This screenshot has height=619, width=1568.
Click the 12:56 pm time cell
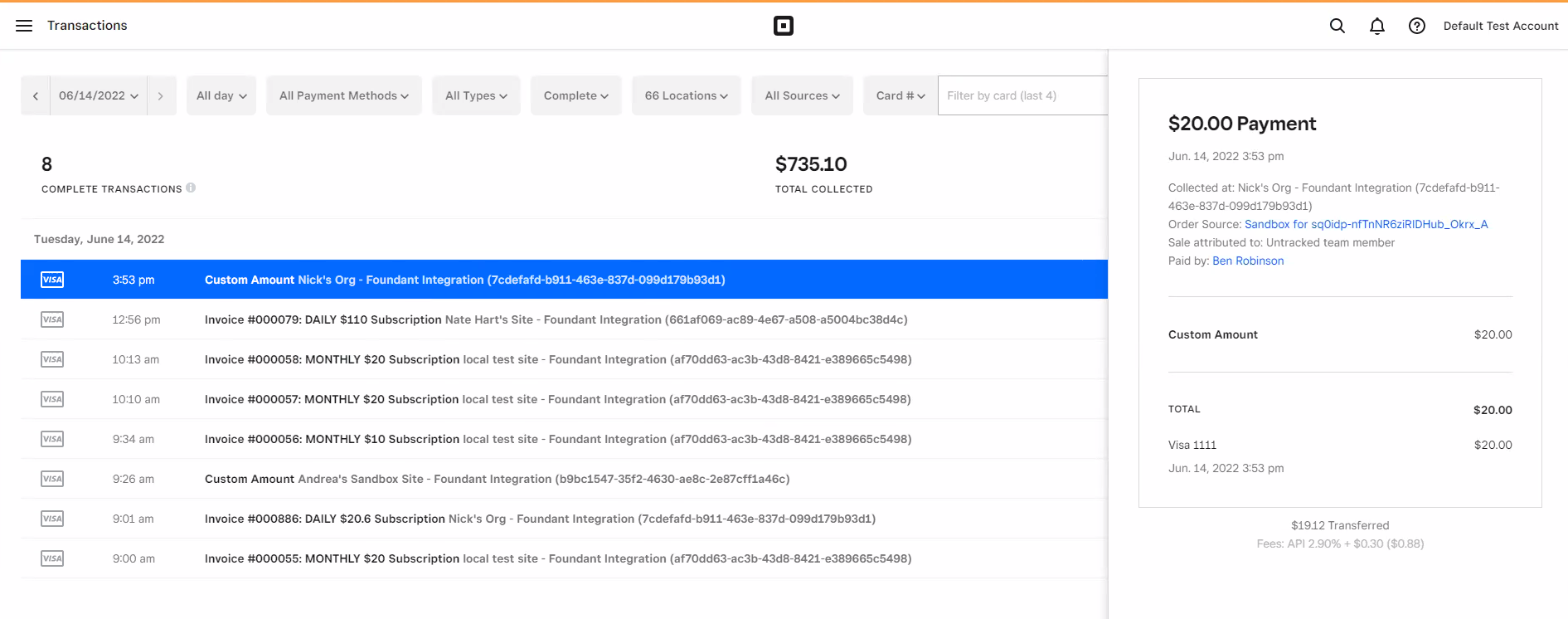(136, 319)
